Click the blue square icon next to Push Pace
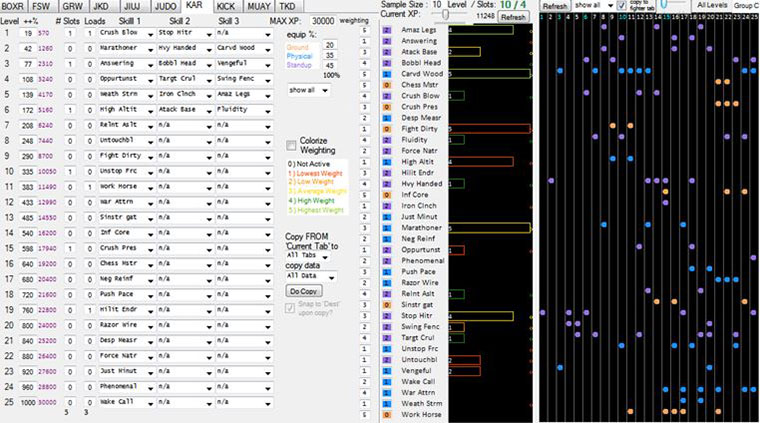Screen dimensions: 760x423 387,272
